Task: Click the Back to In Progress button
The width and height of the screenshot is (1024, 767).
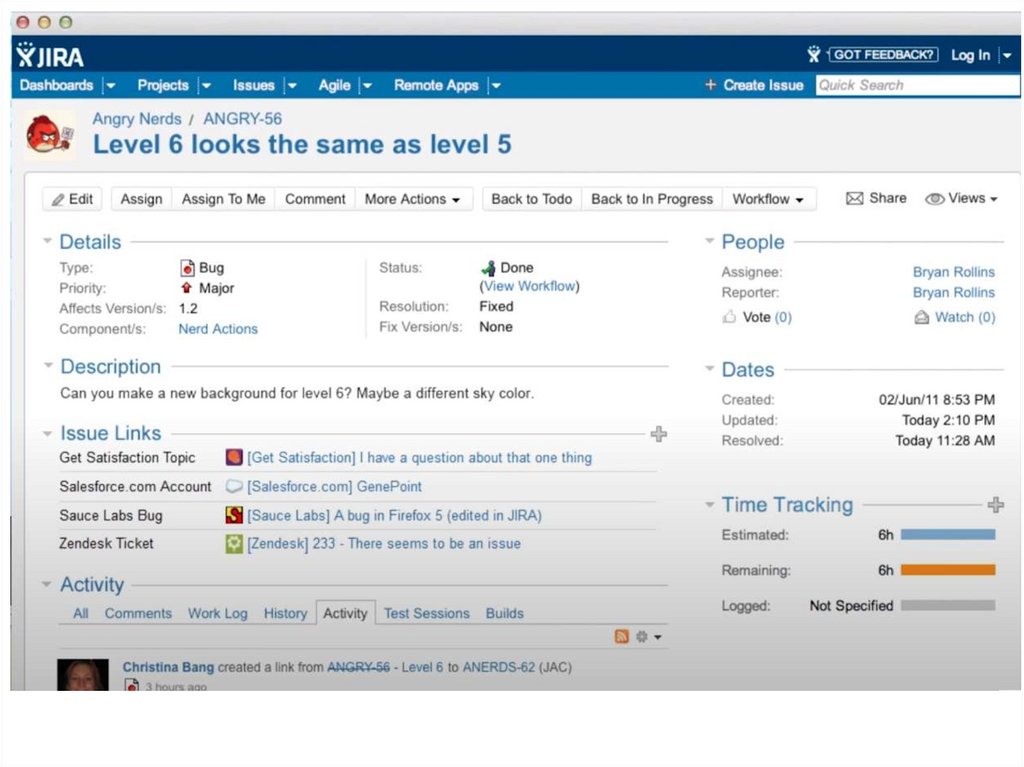Action: point(652,199)
